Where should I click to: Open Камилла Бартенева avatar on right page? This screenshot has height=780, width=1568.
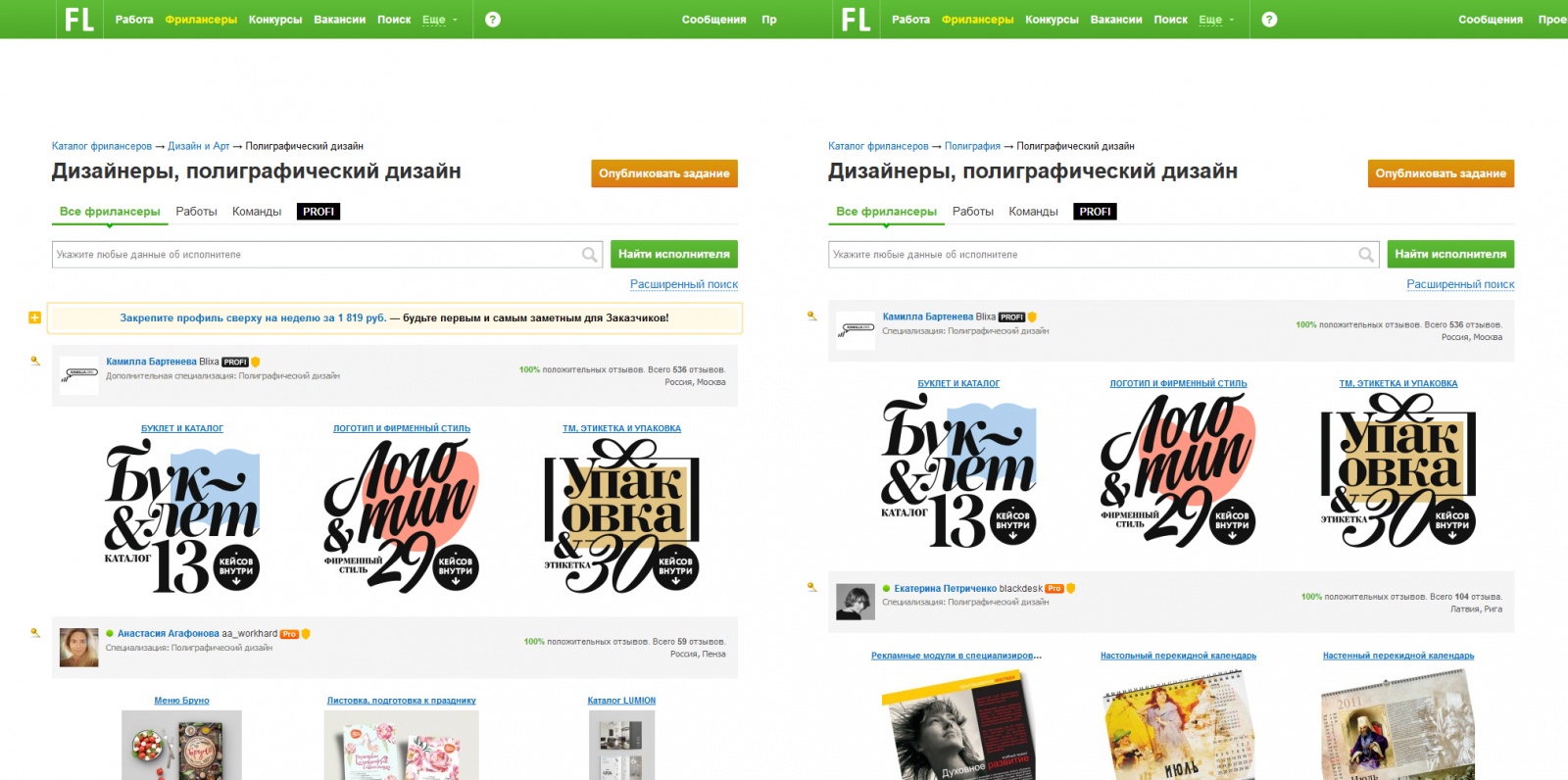[x=856, y=330]
